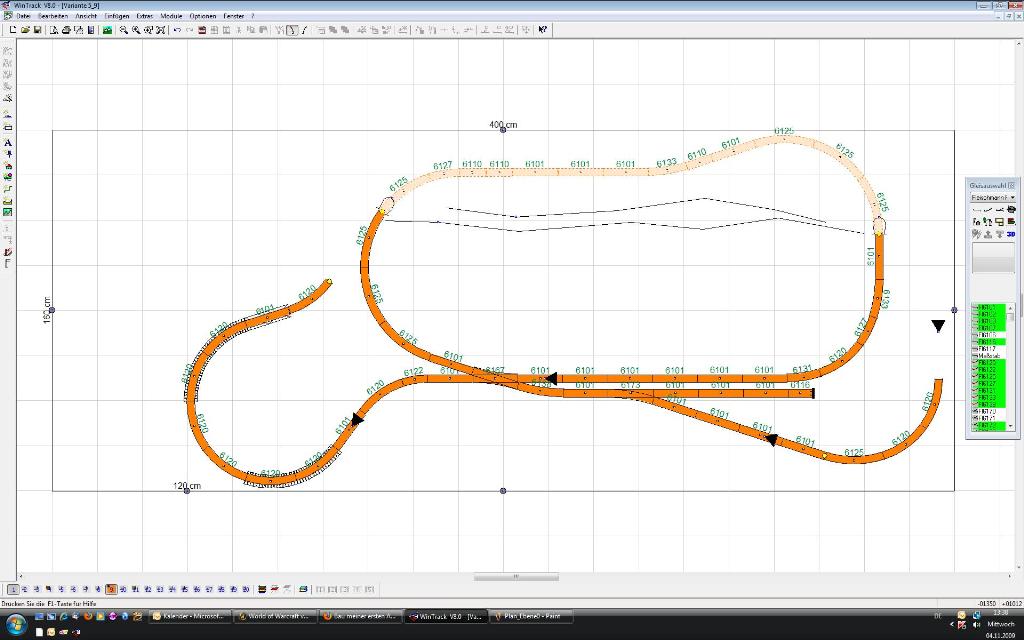Click the brown layer stack icon in bottom toolbar
This screenshot has width=1024, height=640.
(263, 589)
